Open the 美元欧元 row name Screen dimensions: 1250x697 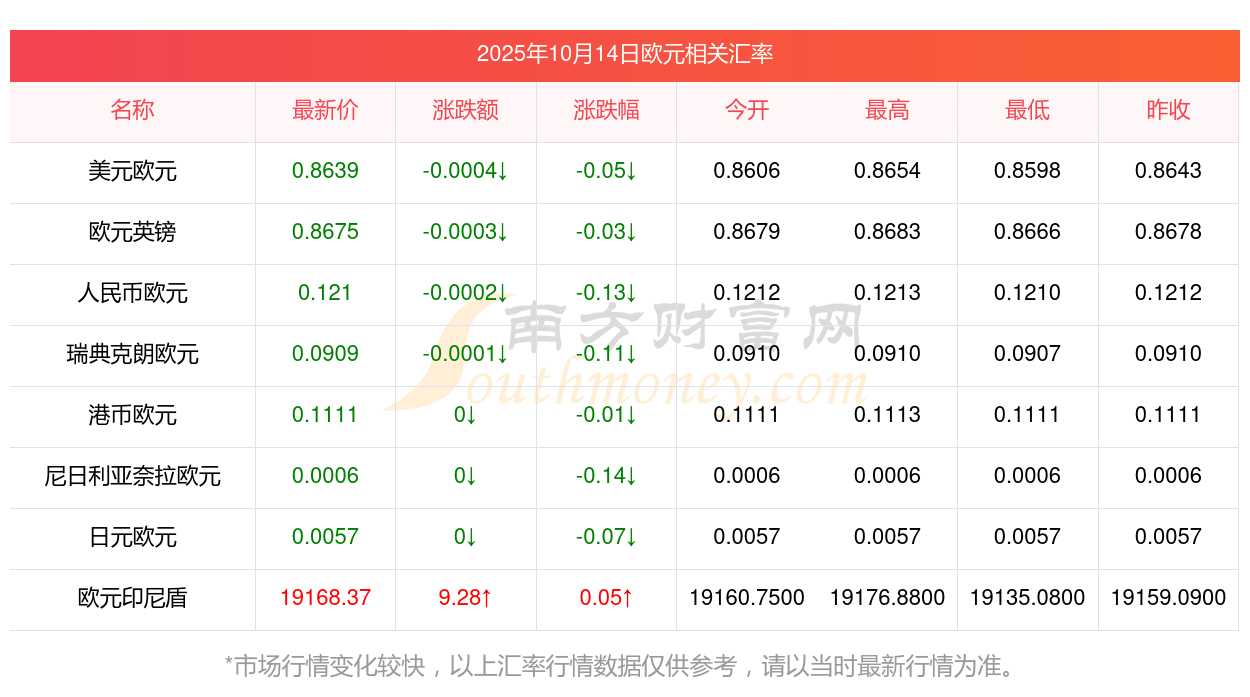(x=132, y=172)
